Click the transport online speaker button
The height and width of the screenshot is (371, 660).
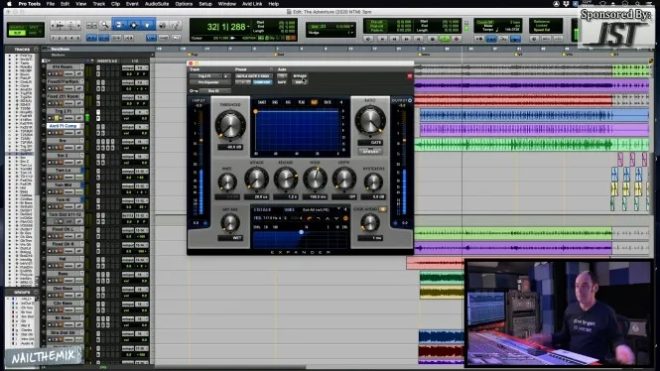369,39
